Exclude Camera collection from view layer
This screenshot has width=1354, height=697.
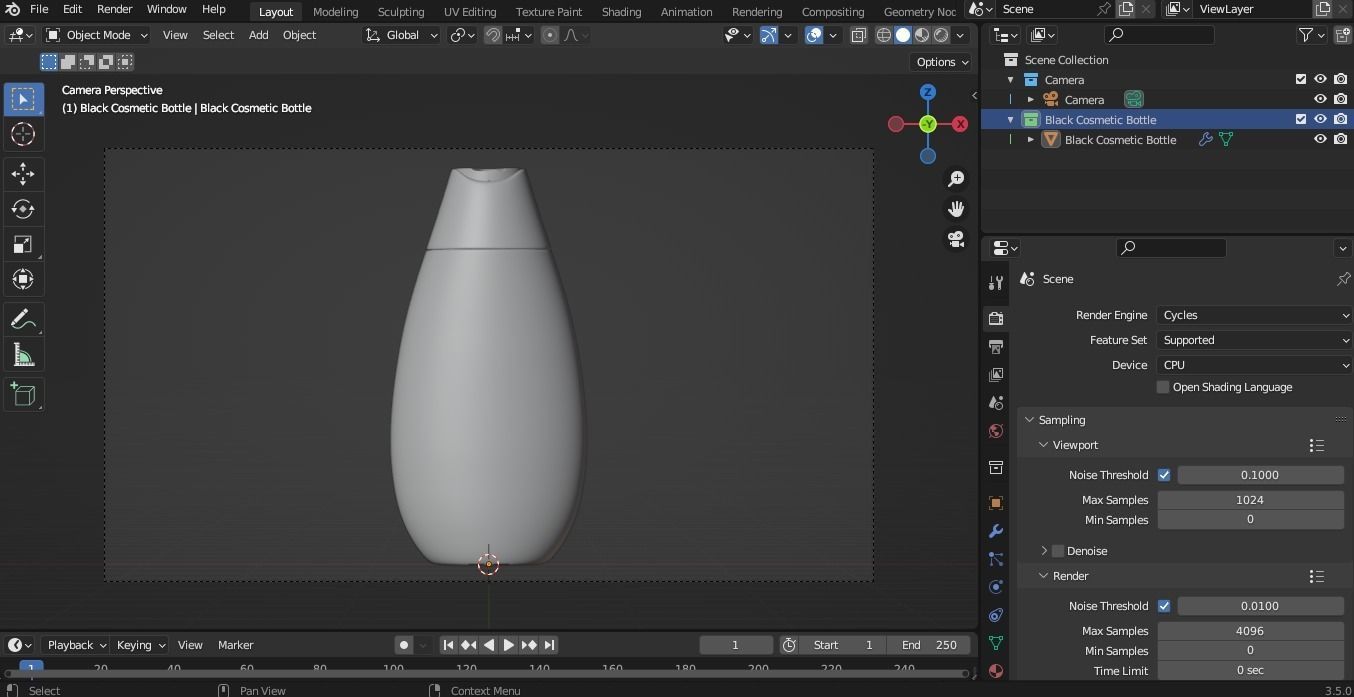pyautogui.click(x=1301, y=79)
